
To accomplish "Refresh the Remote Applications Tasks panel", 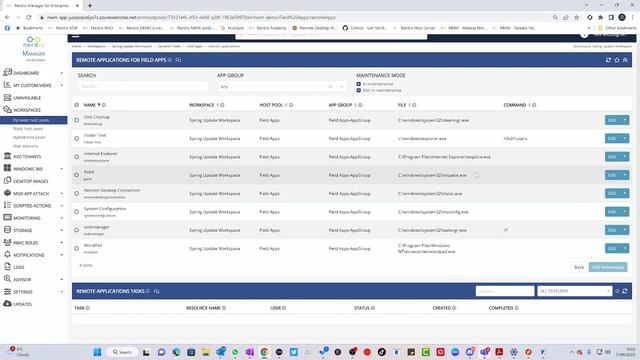I will [x=624, y=291].
